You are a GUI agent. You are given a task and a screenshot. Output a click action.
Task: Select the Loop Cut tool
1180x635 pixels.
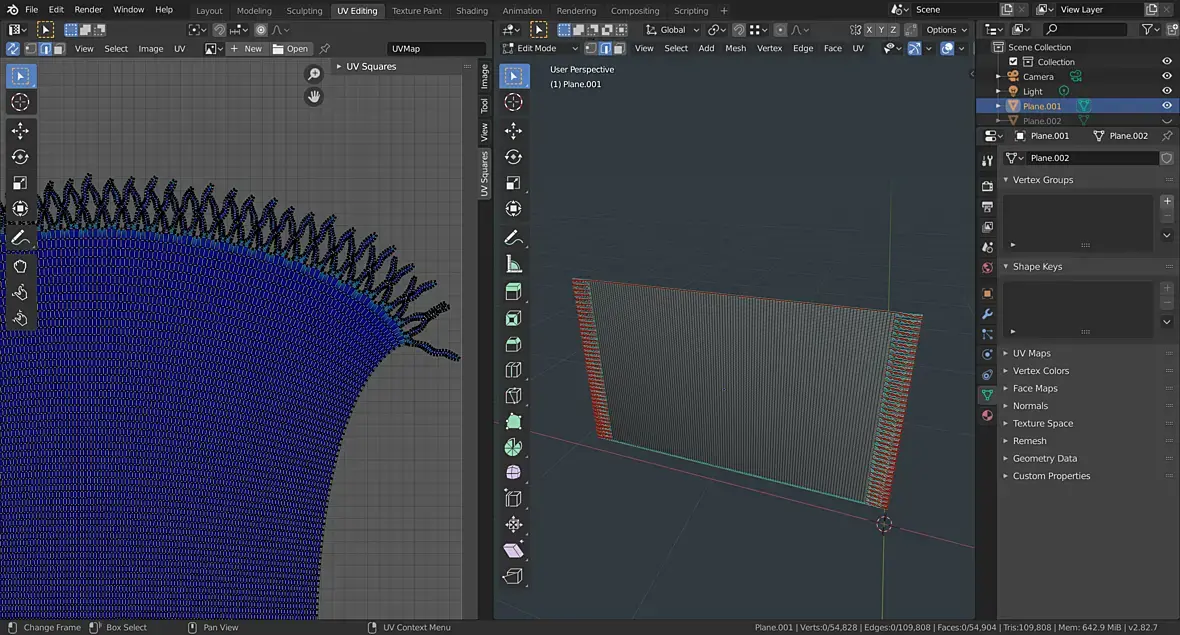pos(514,370)
